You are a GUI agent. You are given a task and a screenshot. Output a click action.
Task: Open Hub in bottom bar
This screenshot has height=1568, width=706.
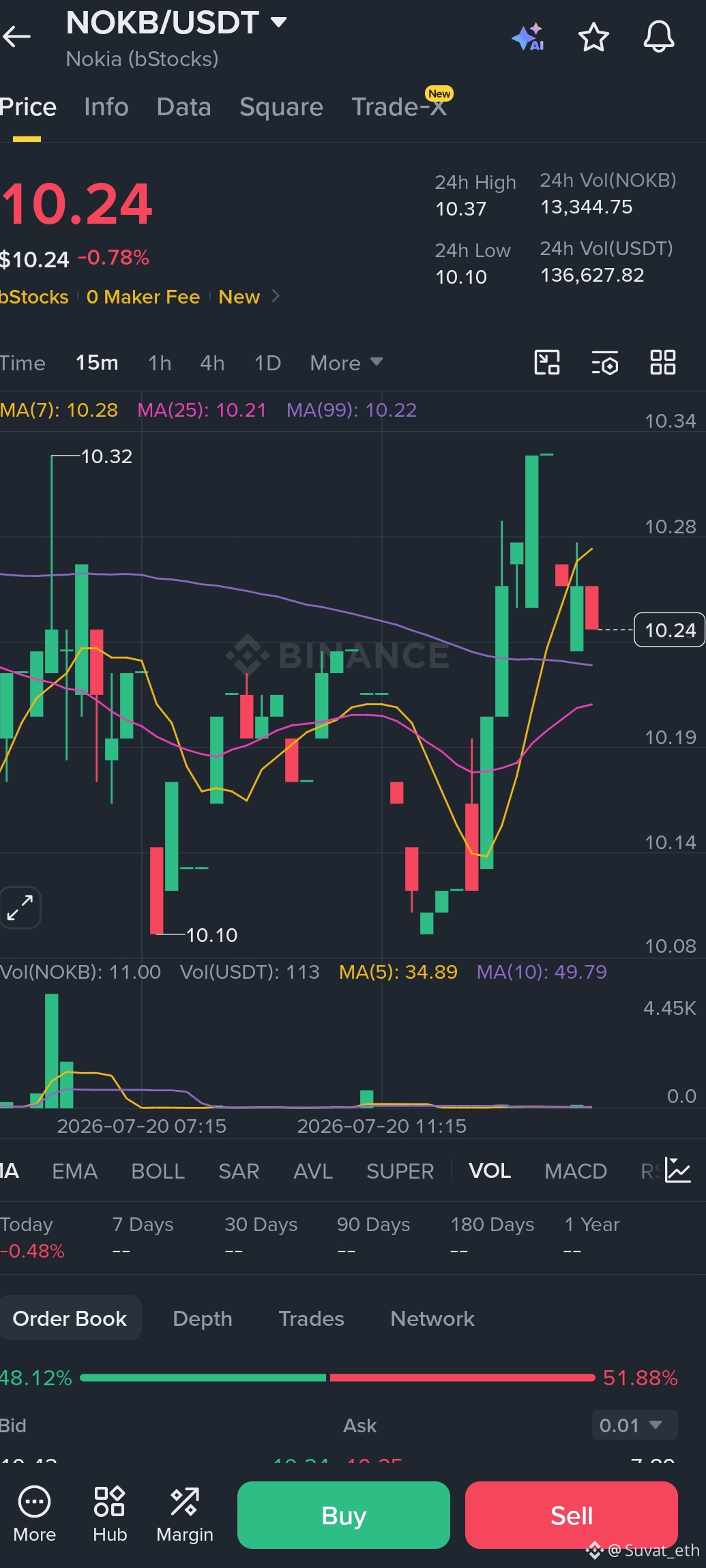tap(110, 1515)
